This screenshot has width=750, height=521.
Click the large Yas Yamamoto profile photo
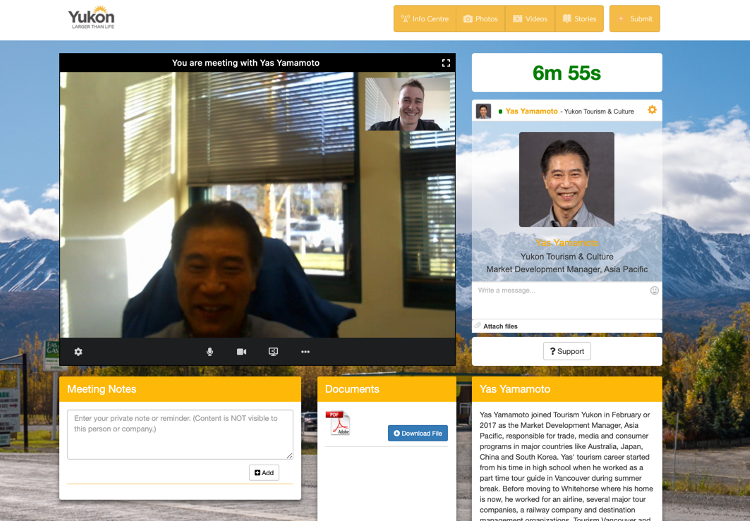pyautogui.click(x=566, y=179)
